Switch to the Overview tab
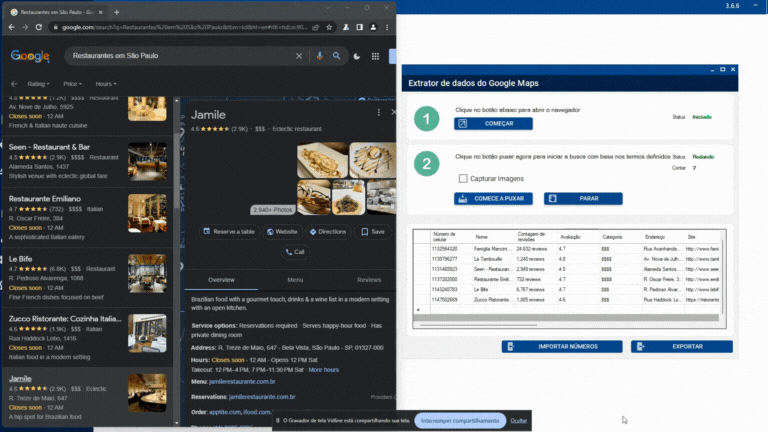The image size is (768, 432). (221, 280)
